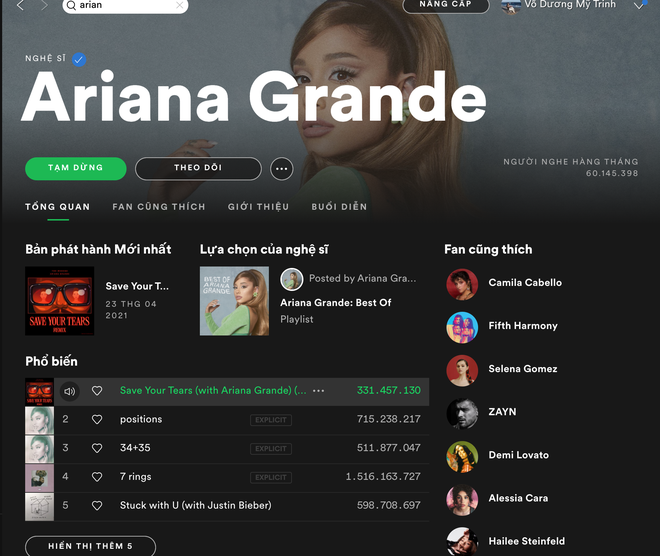Open Camila Cabello artist avatar
660x556 pixels.
click(x=462, y=285)
